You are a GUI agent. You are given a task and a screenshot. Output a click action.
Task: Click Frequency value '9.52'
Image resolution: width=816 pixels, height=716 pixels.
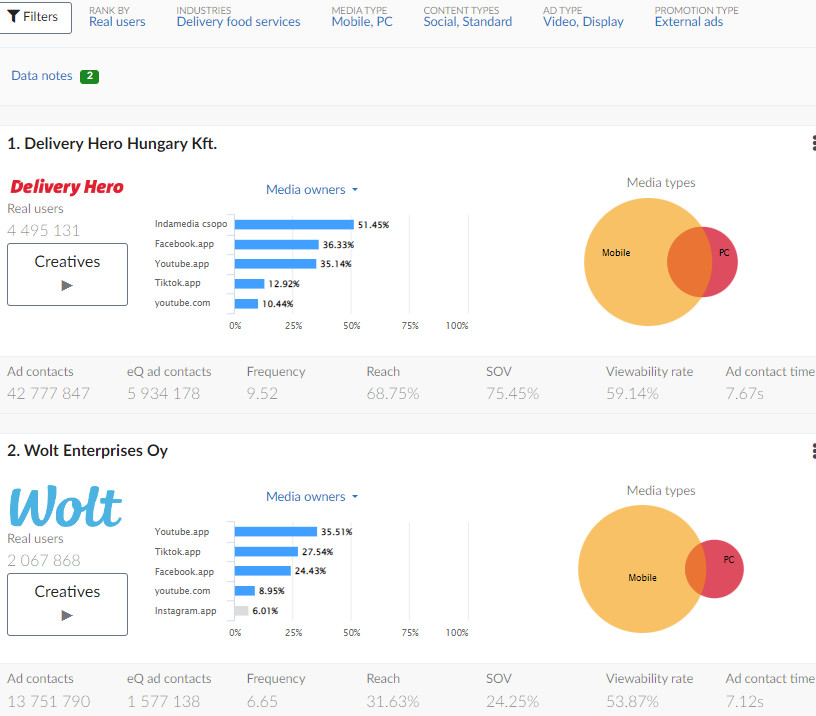click(x=262, y=393)
